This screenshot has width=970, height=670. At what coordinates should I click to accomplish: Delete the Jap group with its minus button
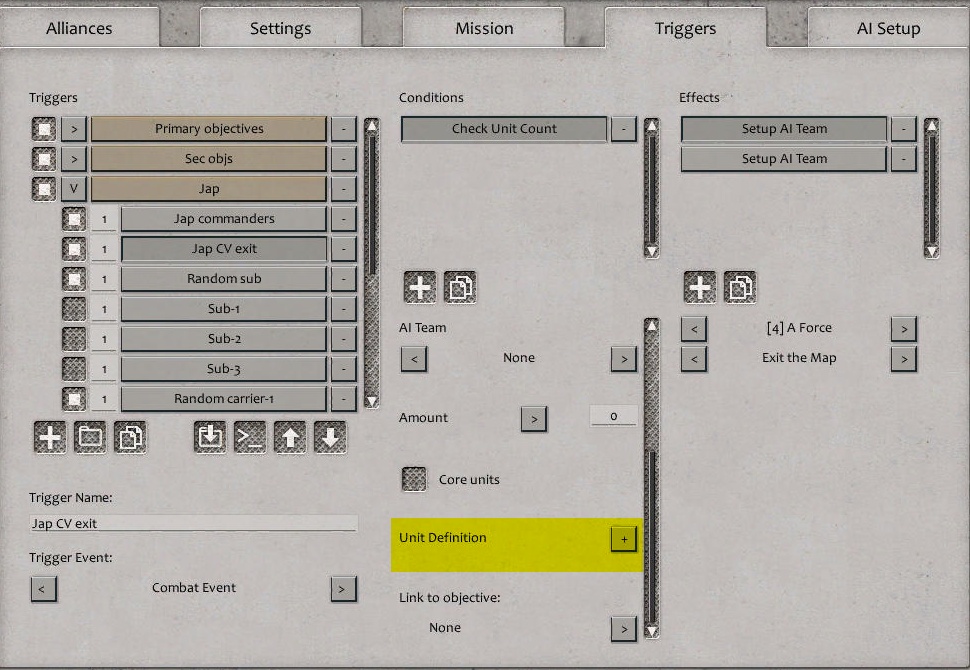click(x=343, y=189)
